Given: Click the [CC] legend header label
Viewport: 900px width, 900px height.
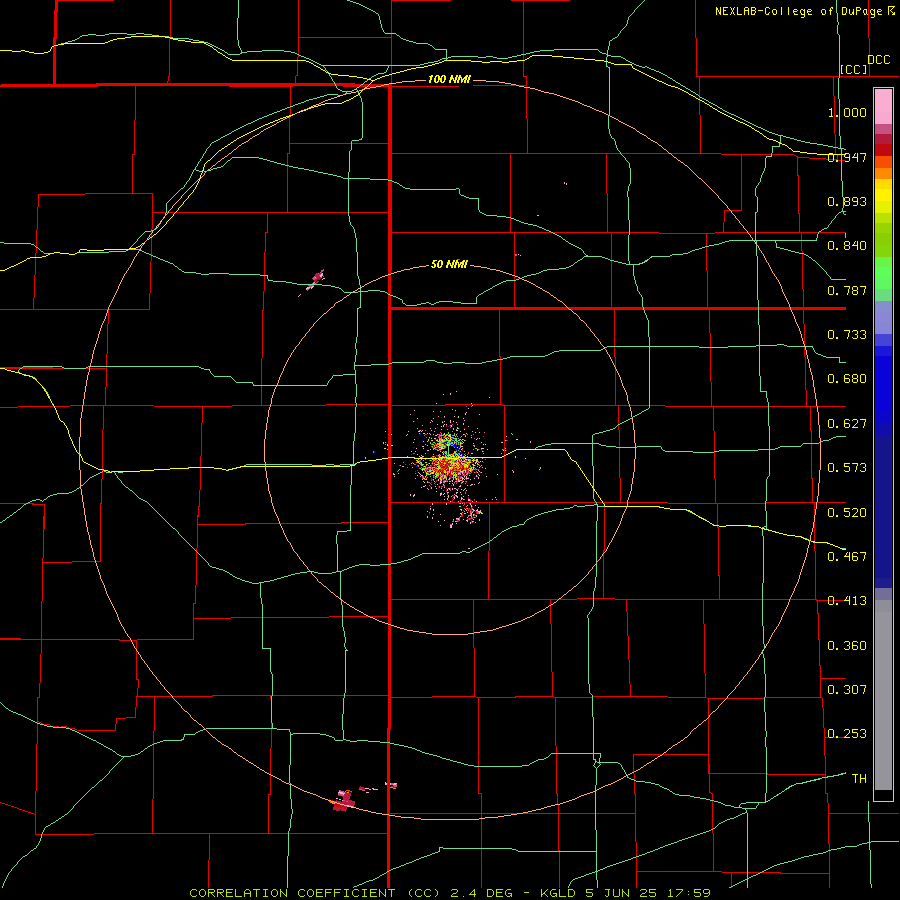Looking at the screenshot, I should (854, 69).
